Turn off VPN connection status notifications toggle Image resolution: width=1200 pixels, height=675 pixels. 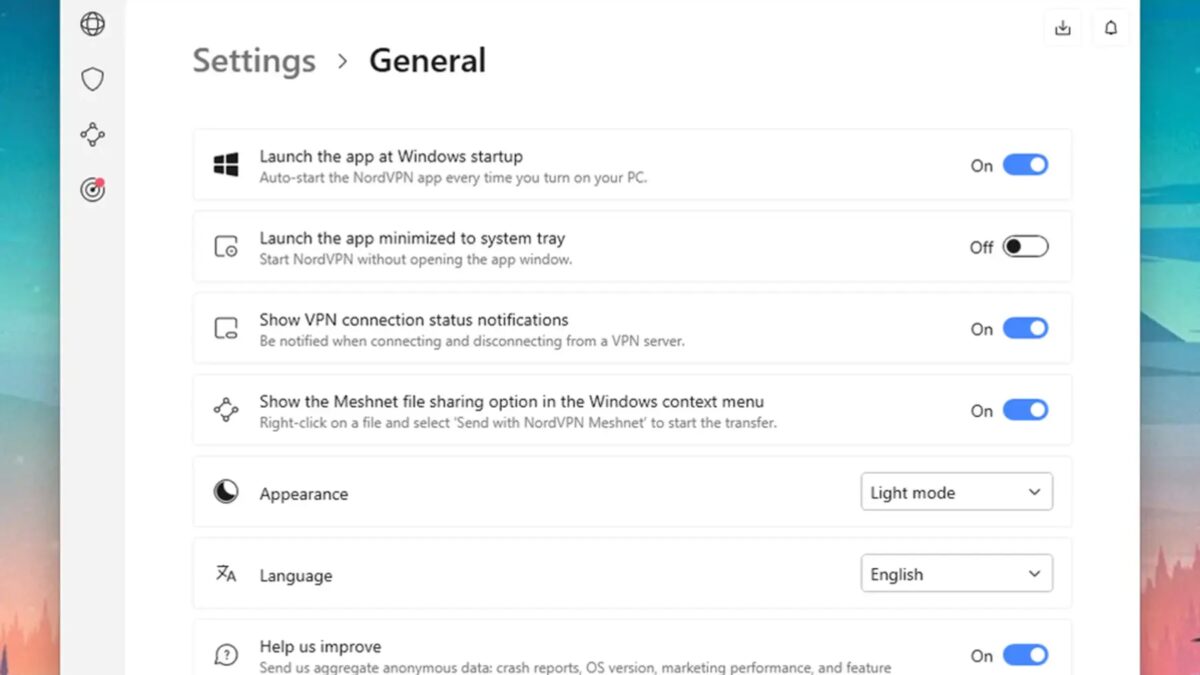coord(1025,329)
